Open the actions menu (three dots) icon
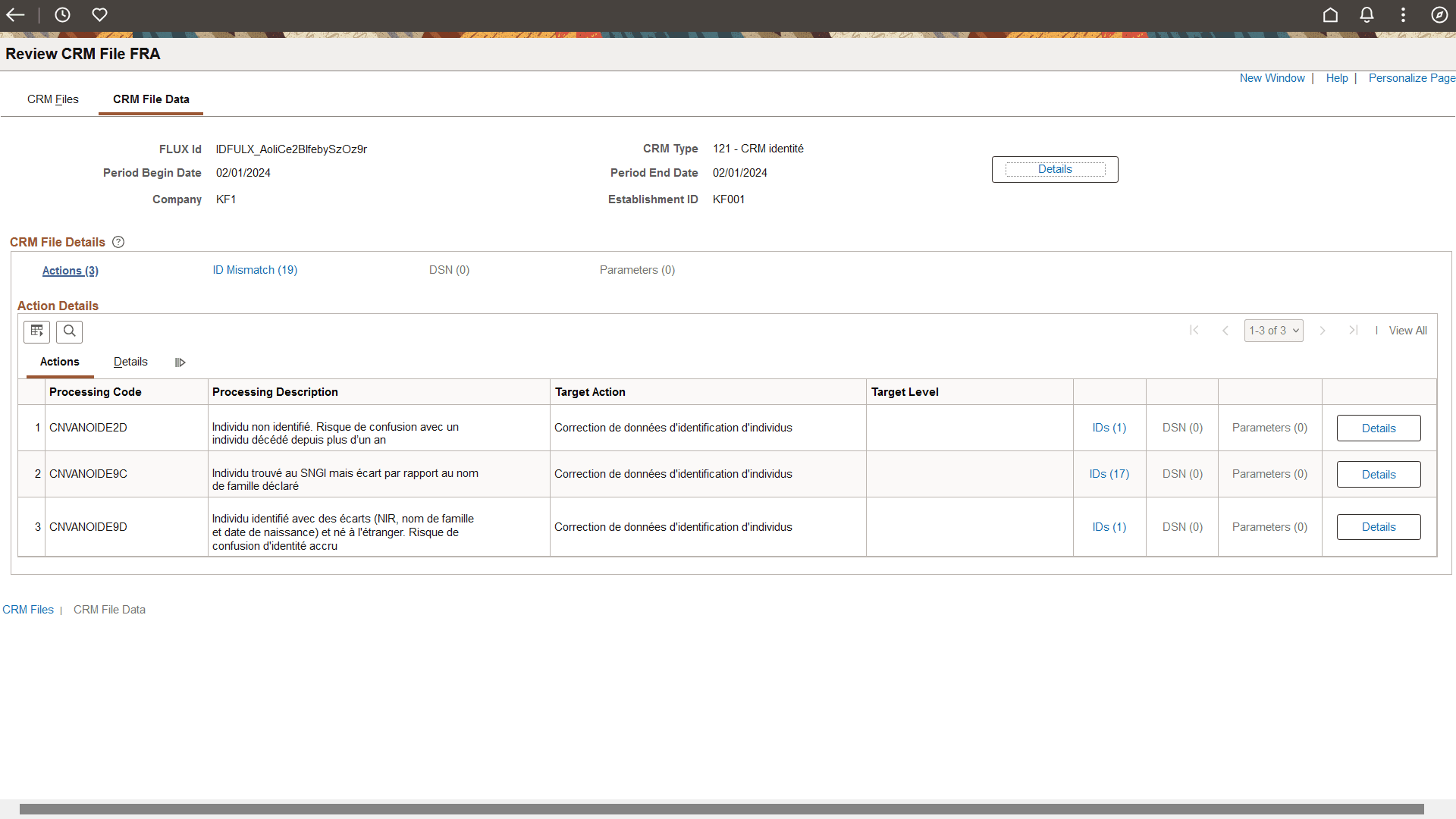This screenshot has height=819, width=1456. click(x=1403, y=14)
